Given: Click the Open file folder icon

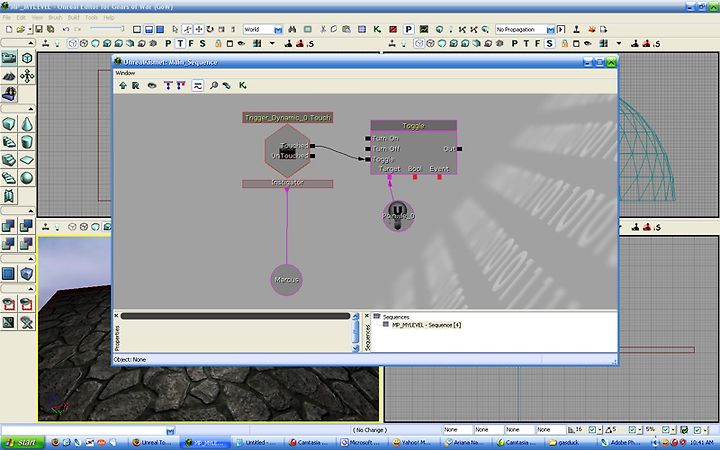Looking at the screenshot, I should [x=20, y=29].
